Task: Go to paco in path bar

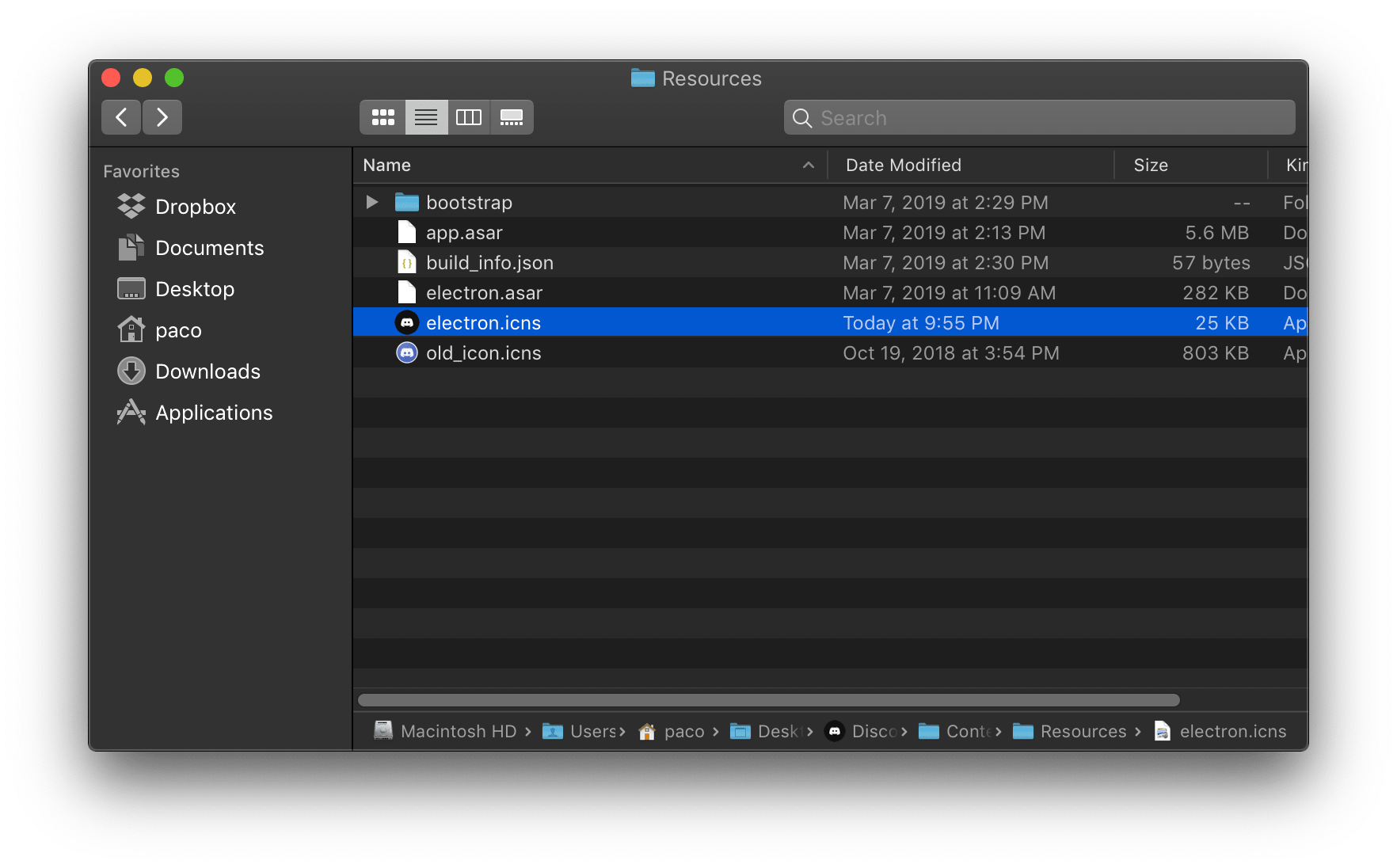Action: click(672, 731)
